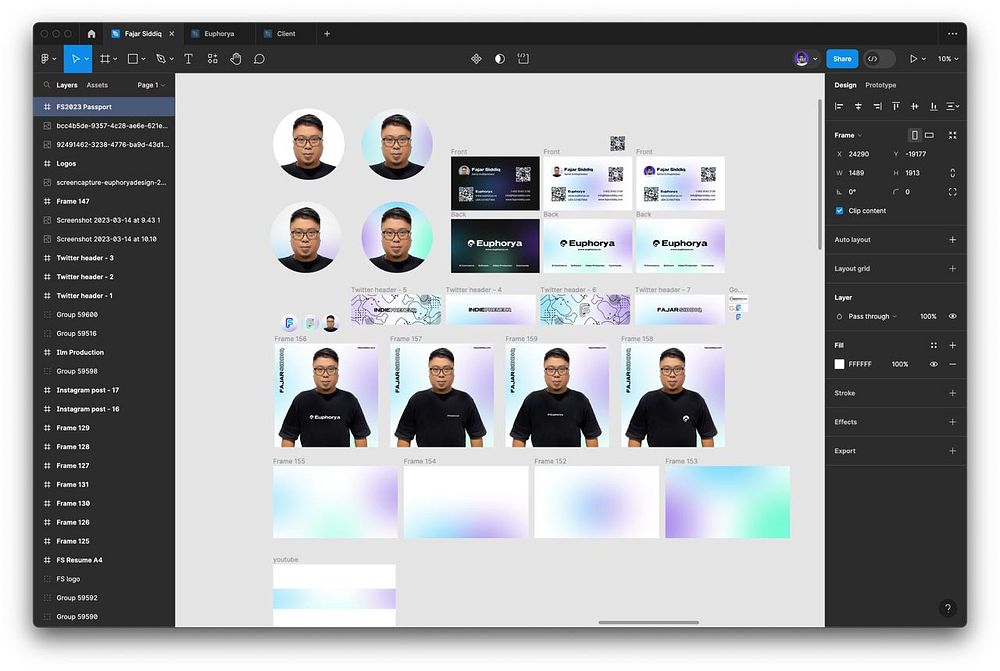
Task: Select the Text tool
Action: pyautogui.click(x=188, y=59)
